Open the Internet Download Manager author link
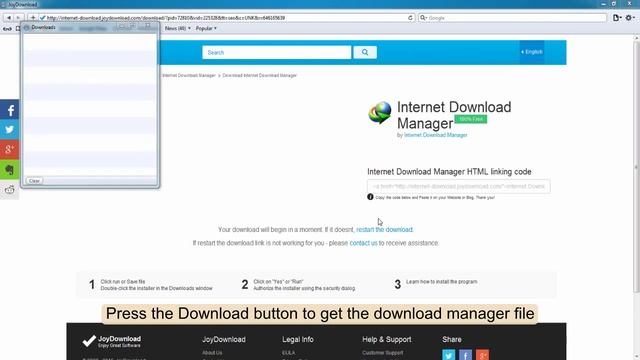Image resolution: width=640 pixels, height=360 pixels. (x=436, y=135)
